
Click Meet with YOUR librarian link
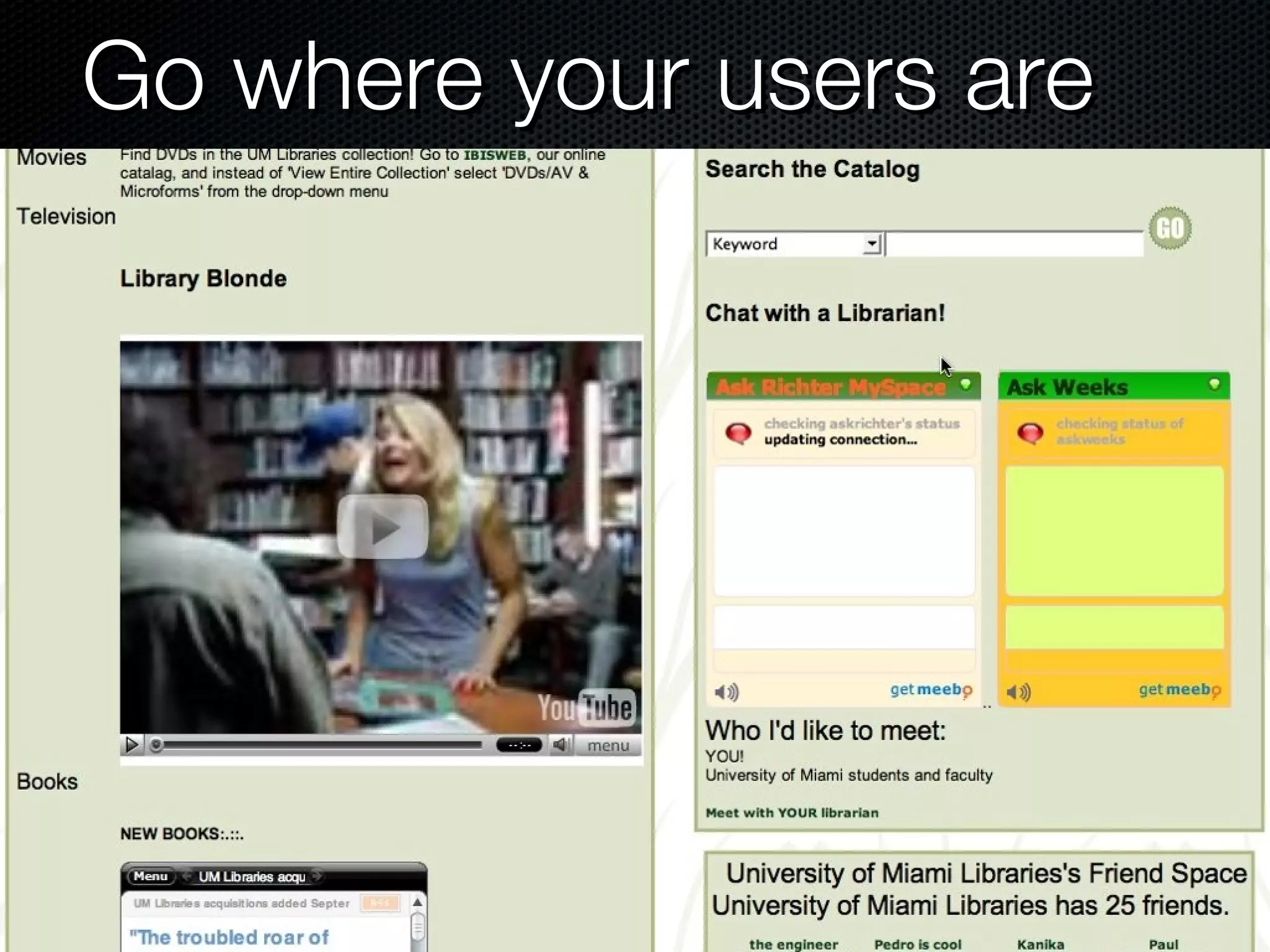pyautogui.click(x=792, y=813)
